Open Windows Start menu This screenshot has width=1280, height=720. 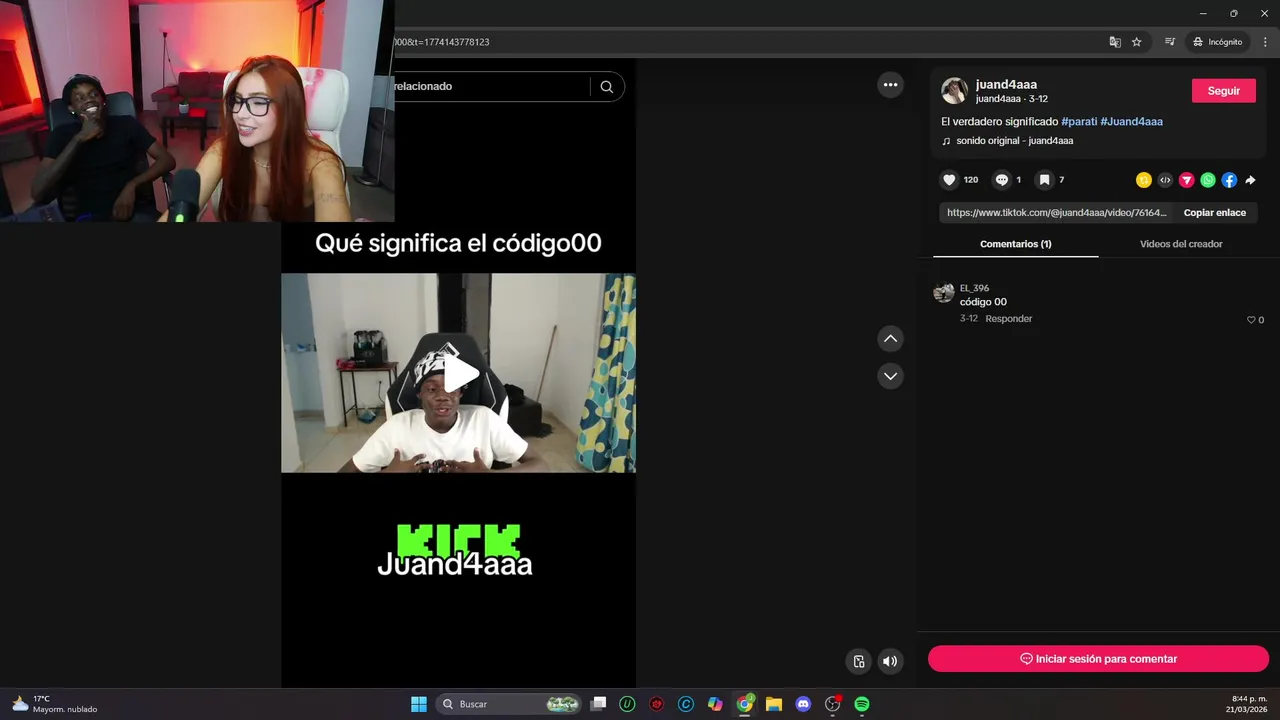pyautogui.click(x=419, y=704)
